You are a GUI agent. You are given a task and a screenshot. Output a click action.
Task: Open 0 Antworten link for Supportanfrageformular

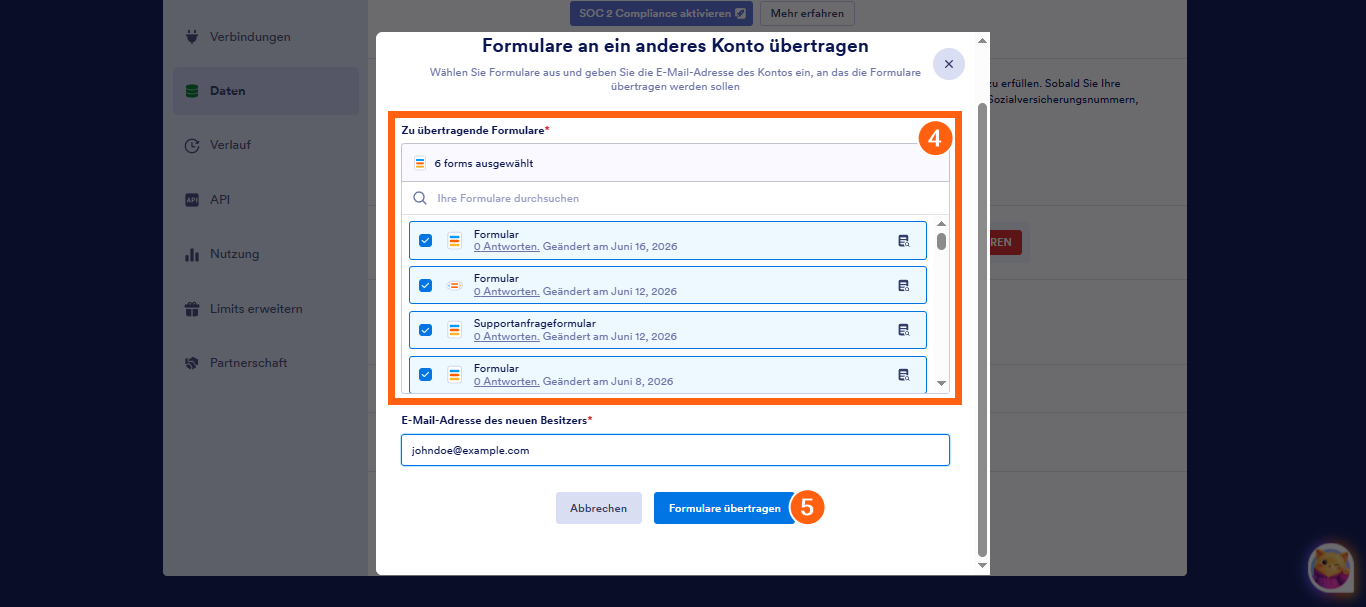(x=507, y=337)
